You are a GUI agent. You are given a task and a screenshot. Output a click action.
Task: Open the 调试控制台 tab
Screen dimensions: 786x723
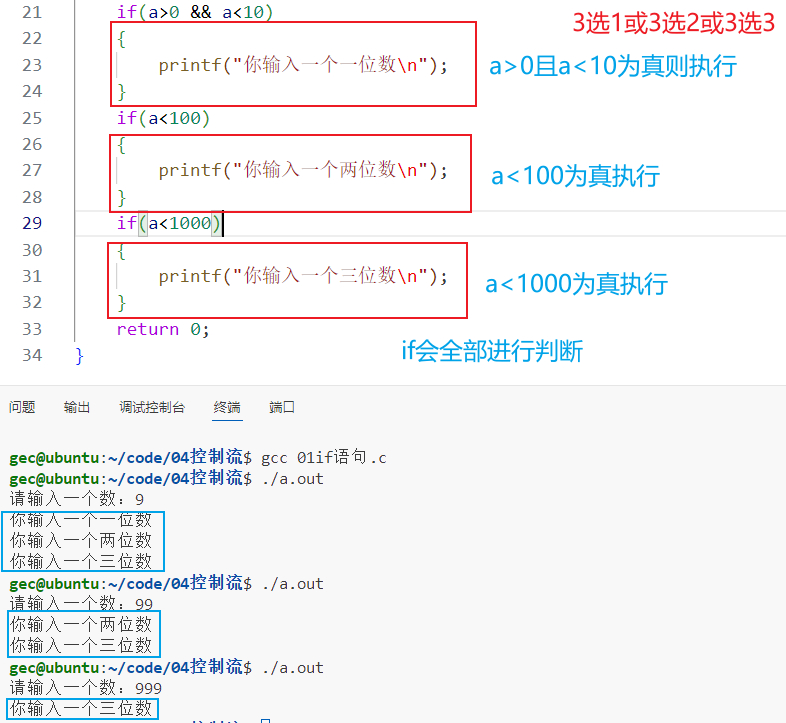[152, 407]
